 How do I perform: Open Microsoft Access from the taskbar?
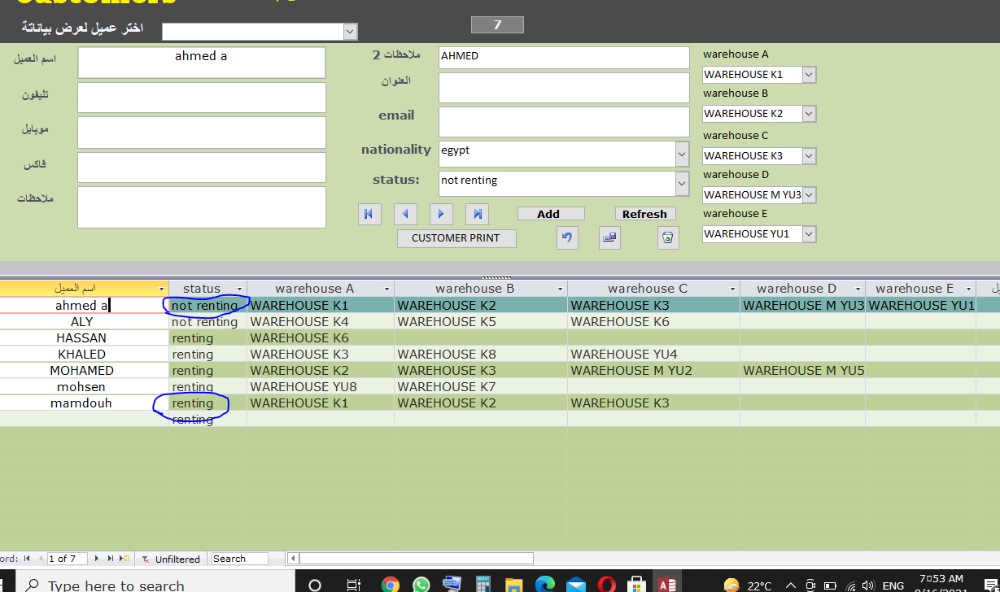coord(667,584)
